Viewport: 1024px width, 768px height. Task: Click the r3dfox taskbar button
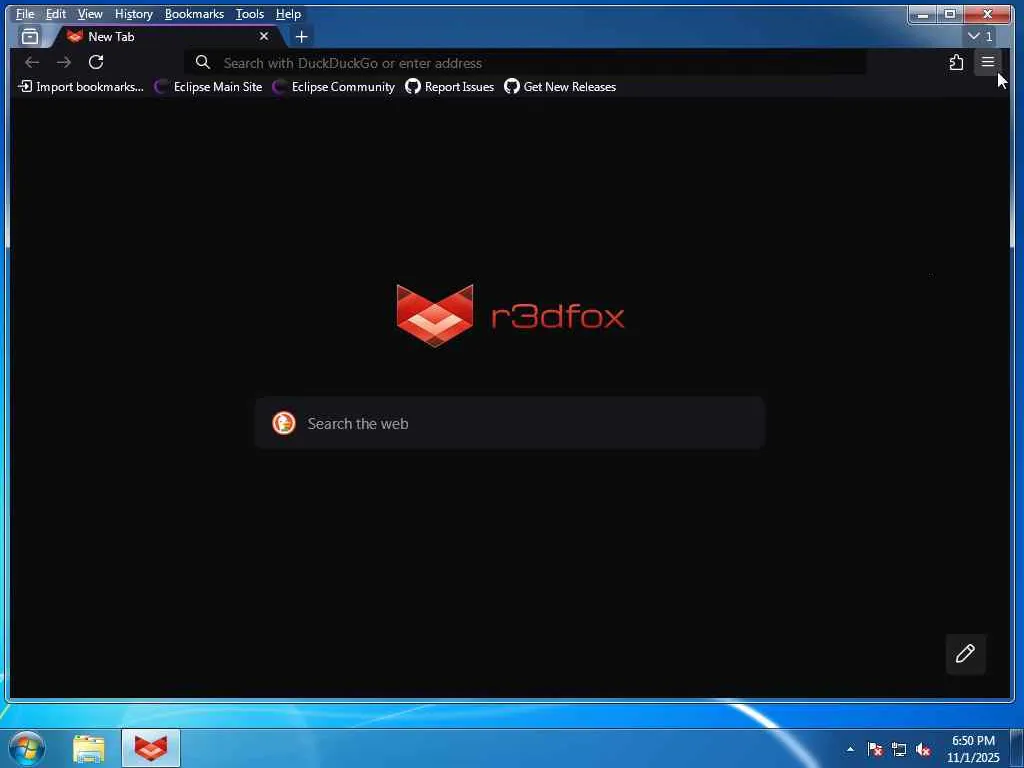tap(151, 748)
